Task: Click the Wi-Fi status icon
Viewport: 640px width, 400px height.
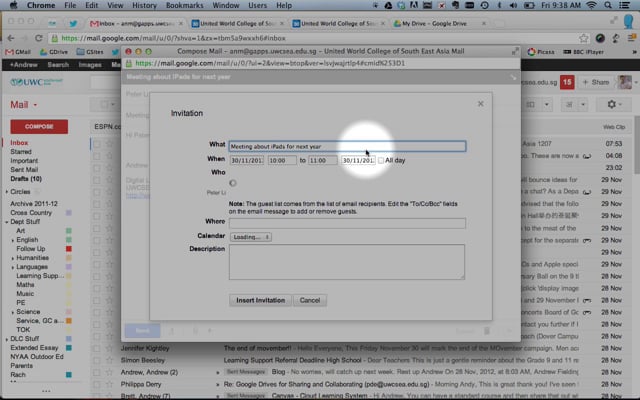Action: pyautogui.click(x=591, y=5)
